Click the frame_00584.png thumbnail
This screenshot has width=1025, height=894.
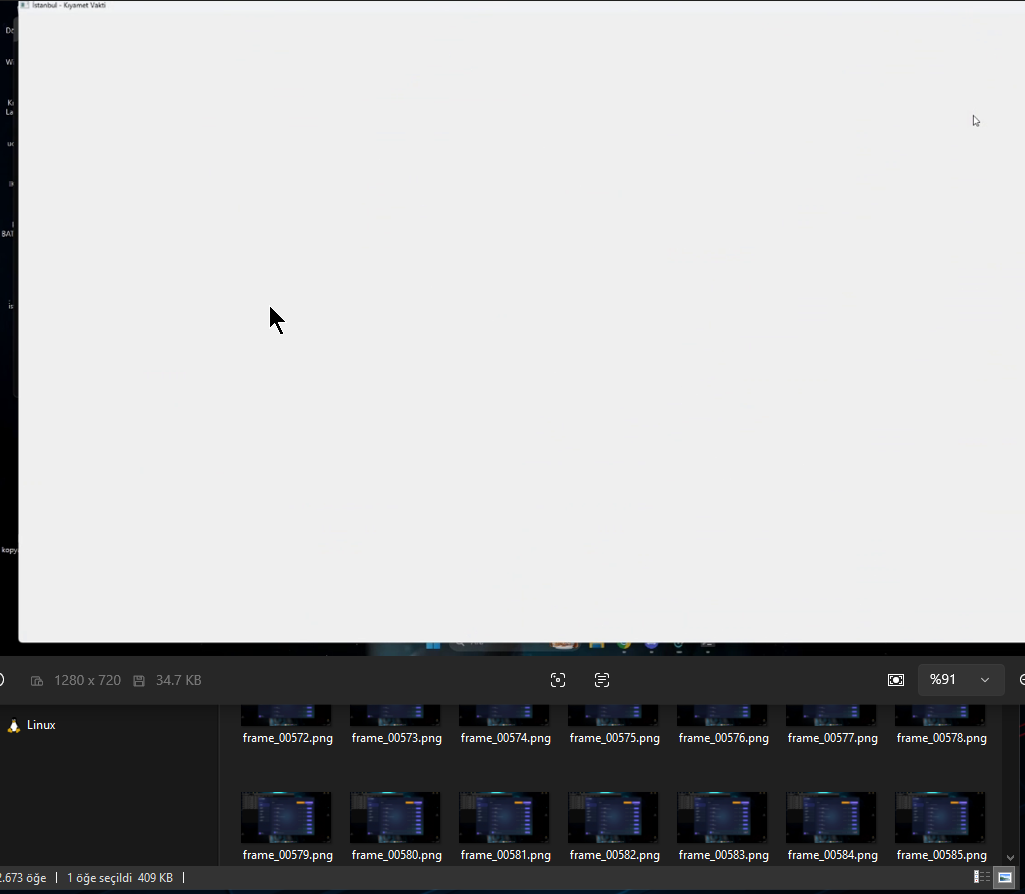point(832,818)
